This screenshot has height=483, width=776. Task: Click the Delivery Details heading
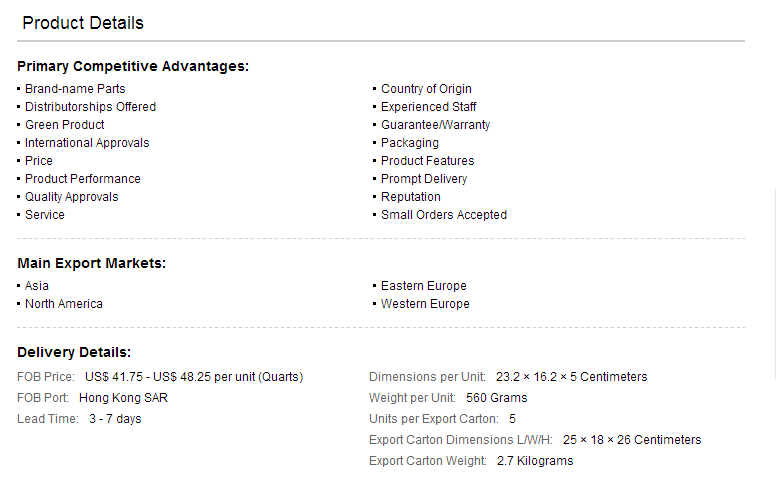click(74, 352)
